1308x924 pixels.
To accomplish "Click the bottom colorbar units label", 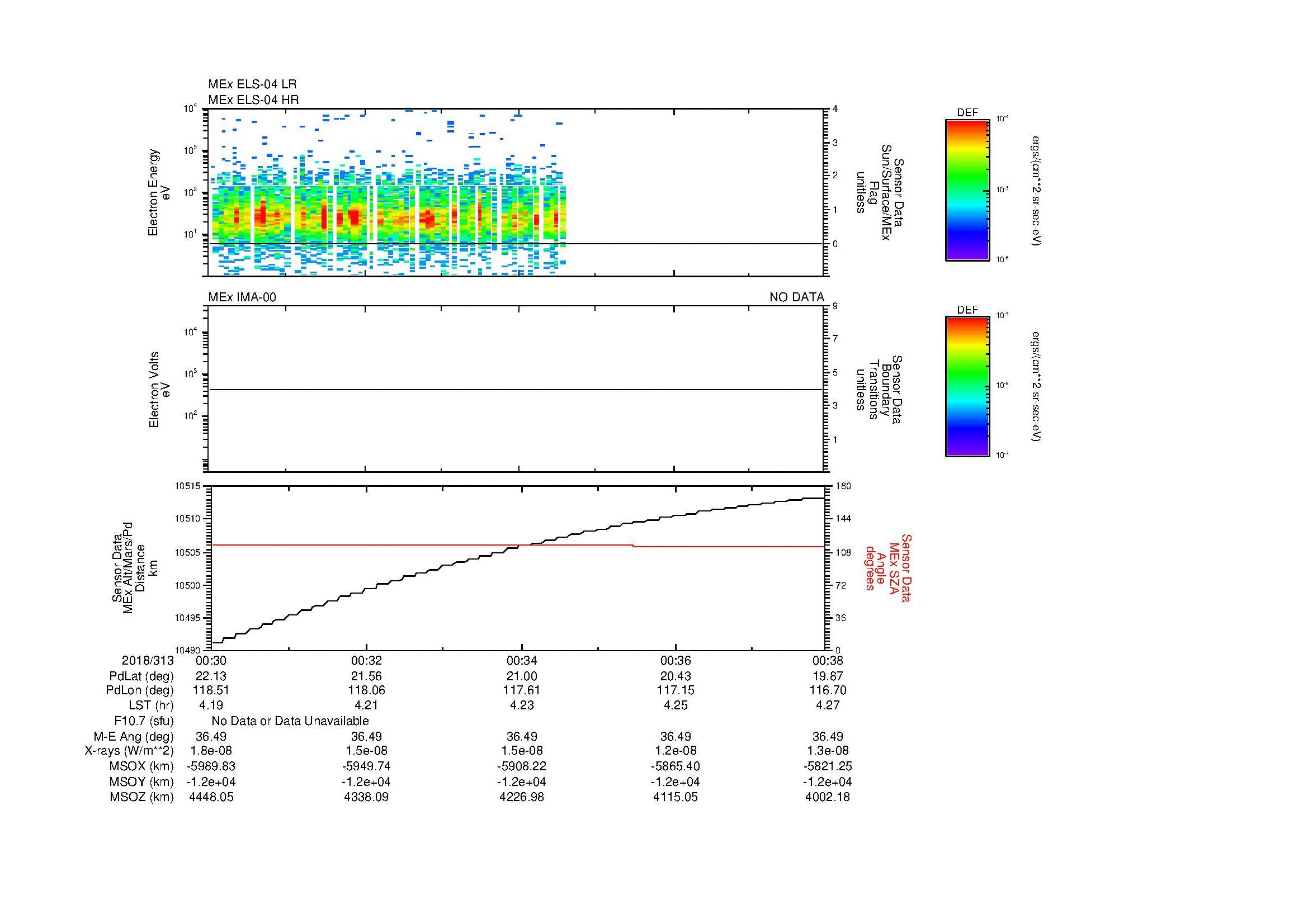I will [1037, 387].
